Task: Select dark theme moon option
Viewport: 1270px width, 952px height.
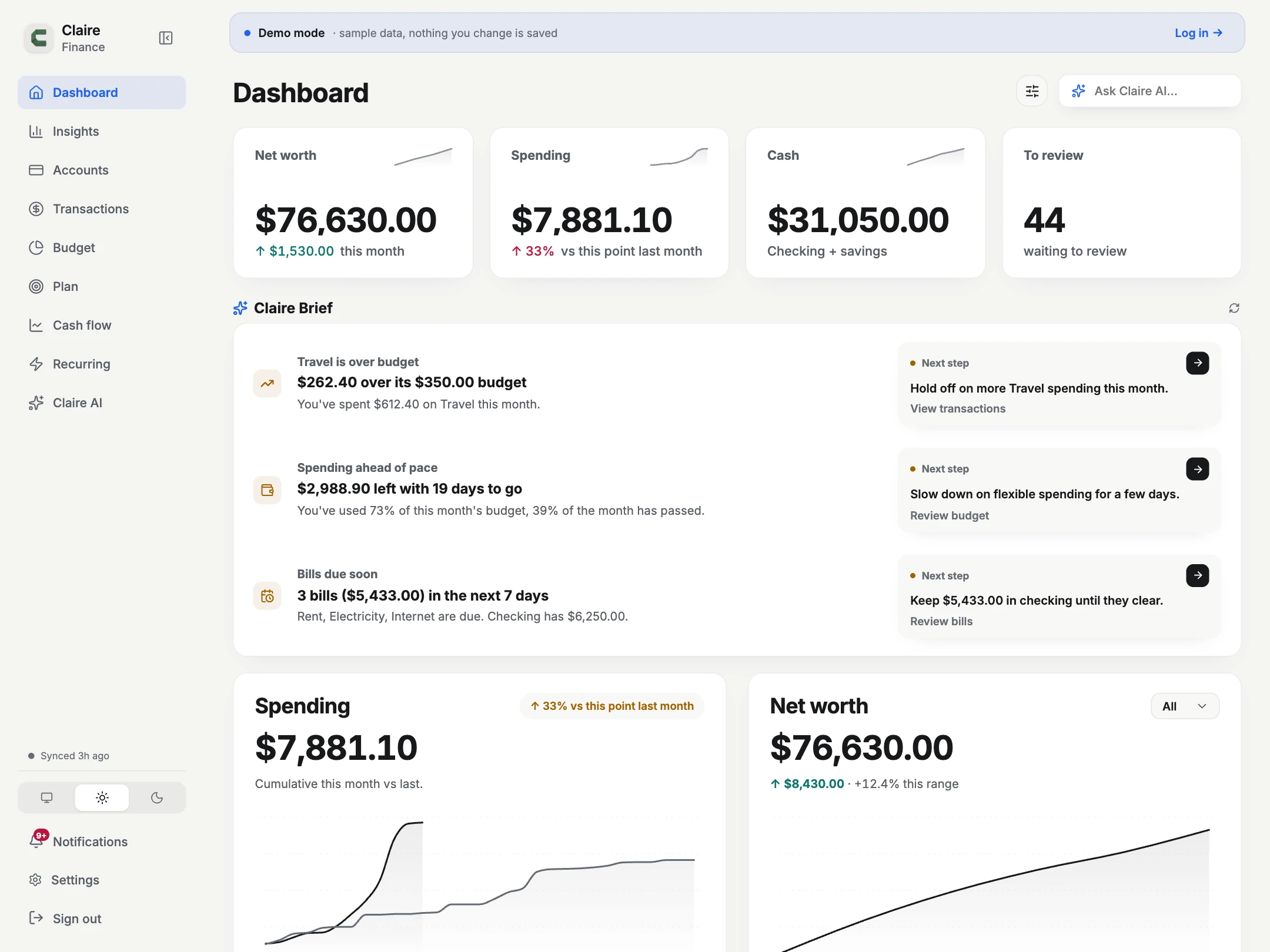Action: [157, 797]
